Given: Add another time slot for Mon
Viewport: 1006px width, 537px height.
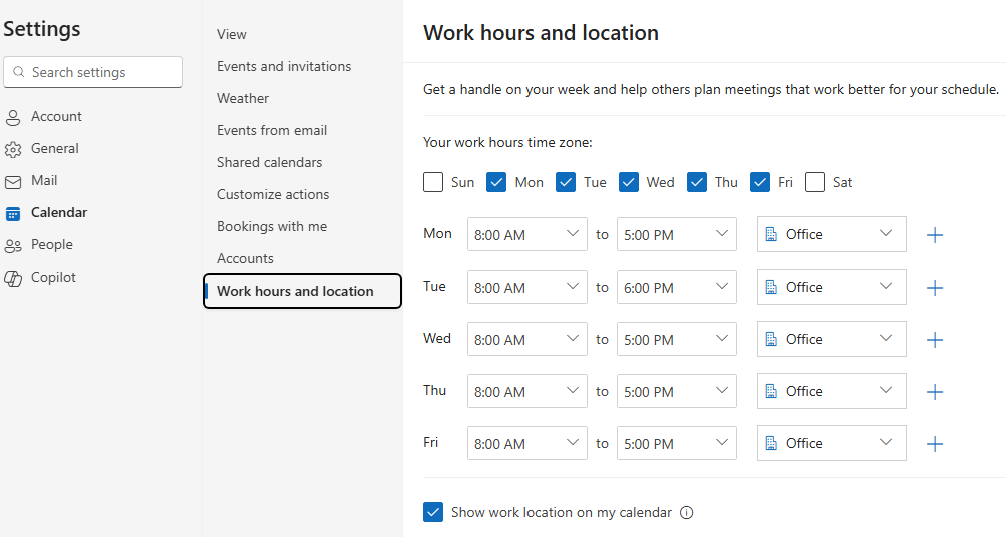Looking at the screenshot, I should (x=935, y=235).
